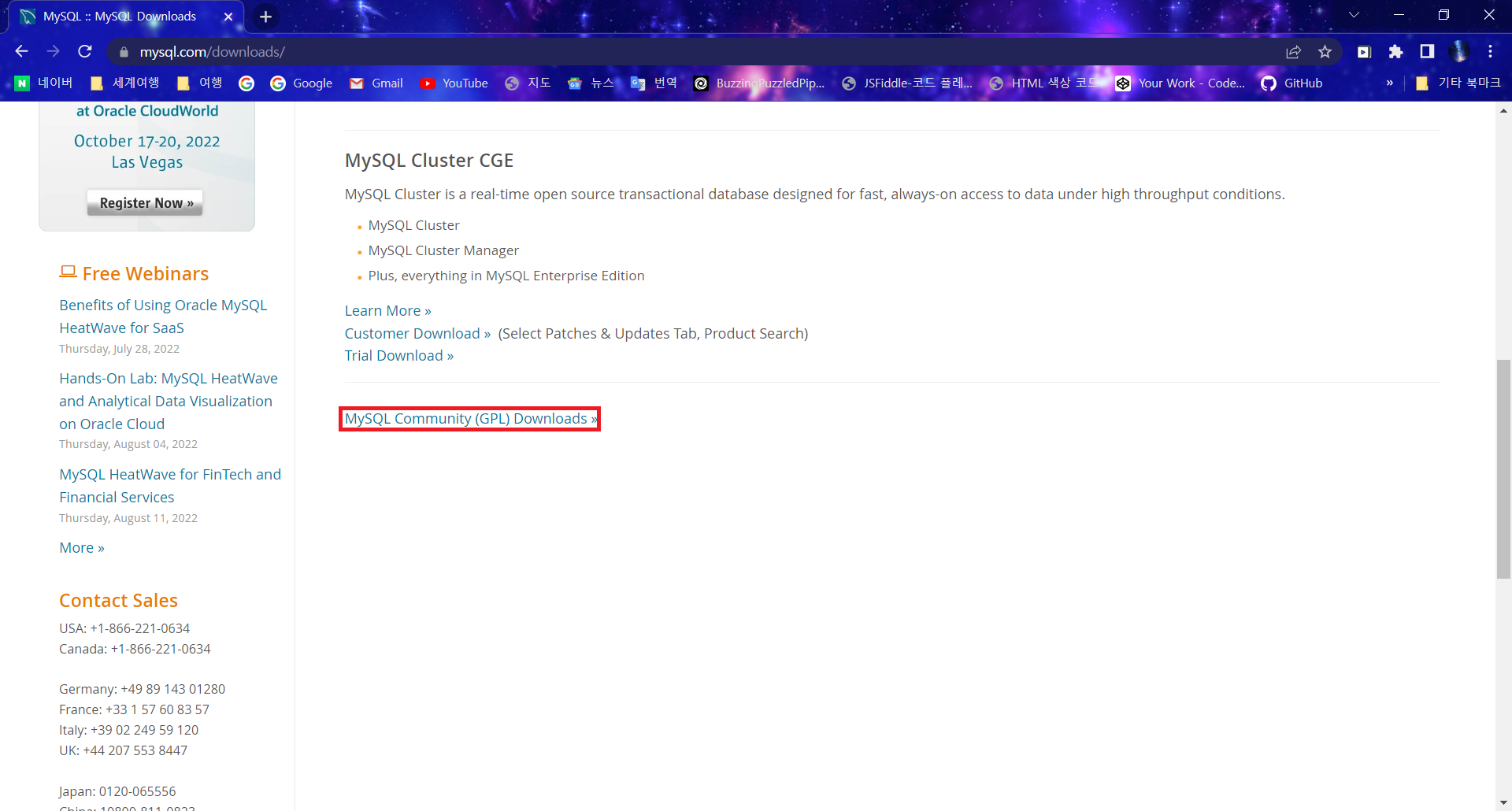Click the page vertical scrollbar thumb
The height and width of the screenshot is (811, 1512).
(1503, 468)
